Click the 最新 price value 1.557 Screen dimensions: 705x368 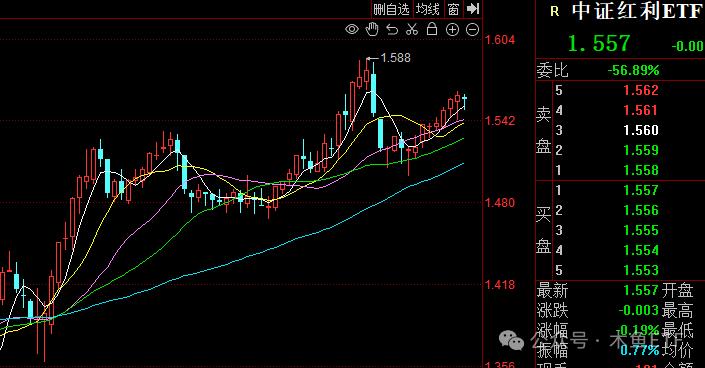641,291
